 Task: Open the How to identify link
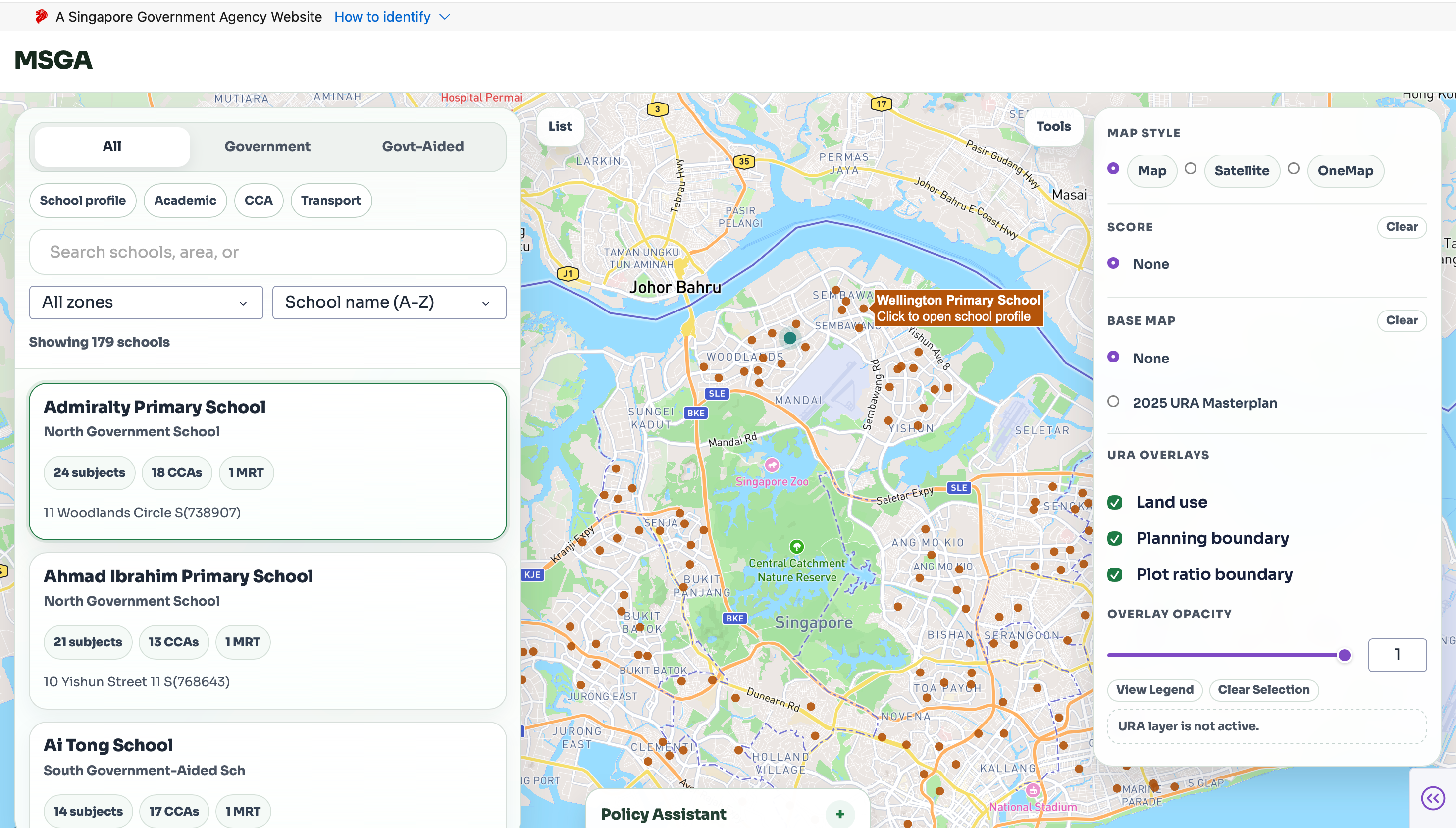[382, 17]
